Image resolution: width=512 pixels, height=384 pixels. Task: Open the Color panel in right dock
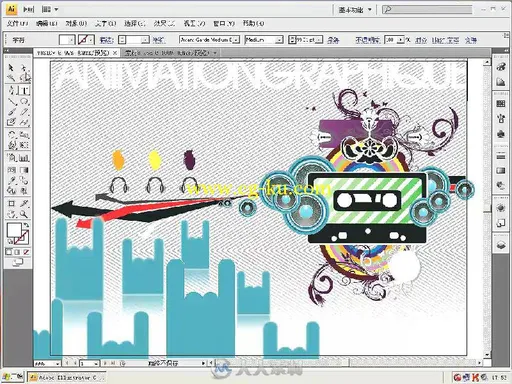(x=501, y=67)
